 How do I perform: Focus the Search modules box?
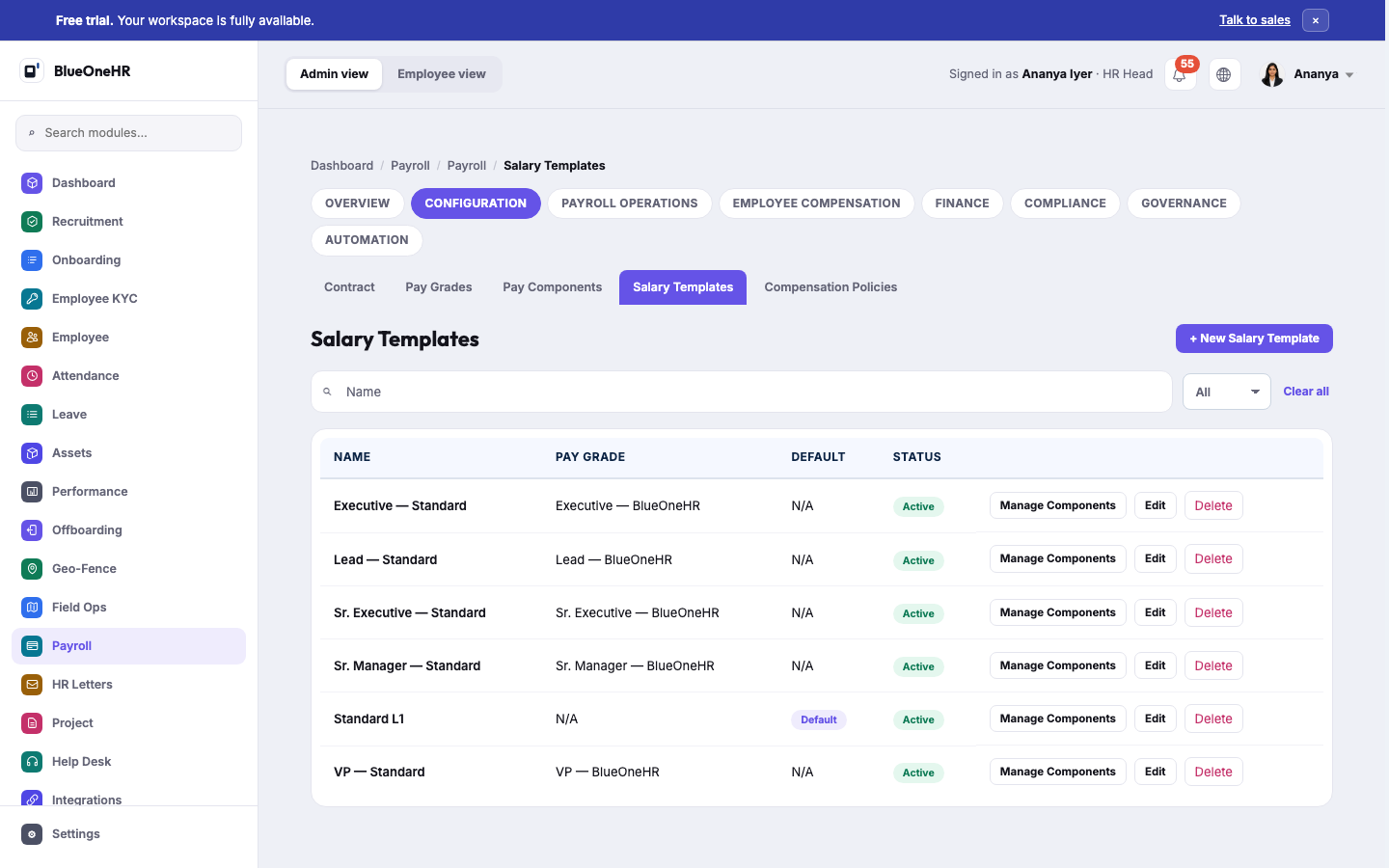[x=128, y=133]
